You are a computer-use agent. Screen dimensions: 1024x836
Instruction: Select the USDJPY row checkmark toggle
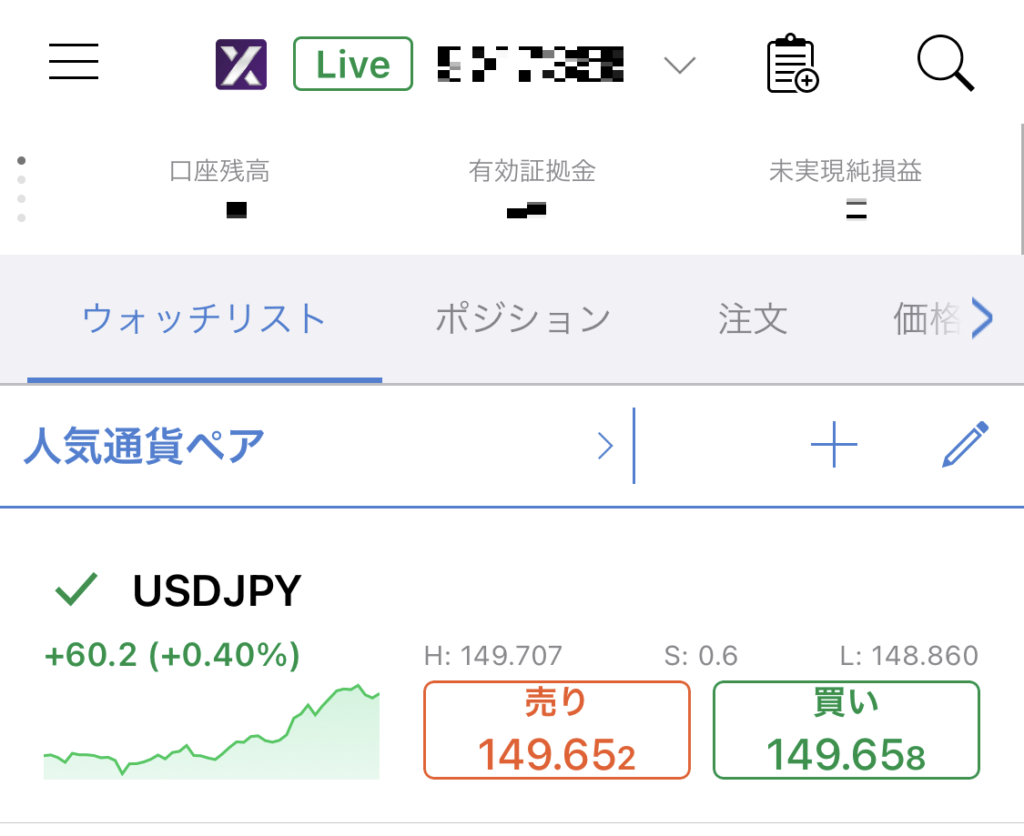click(75, 592)
